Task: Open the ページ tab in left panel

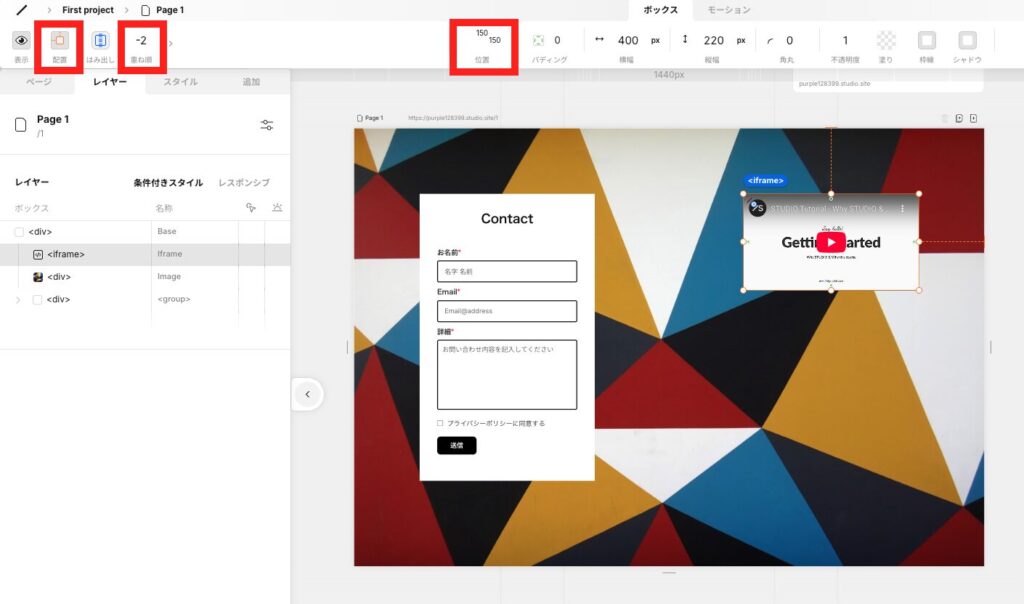Action: [x=39, y=82]
